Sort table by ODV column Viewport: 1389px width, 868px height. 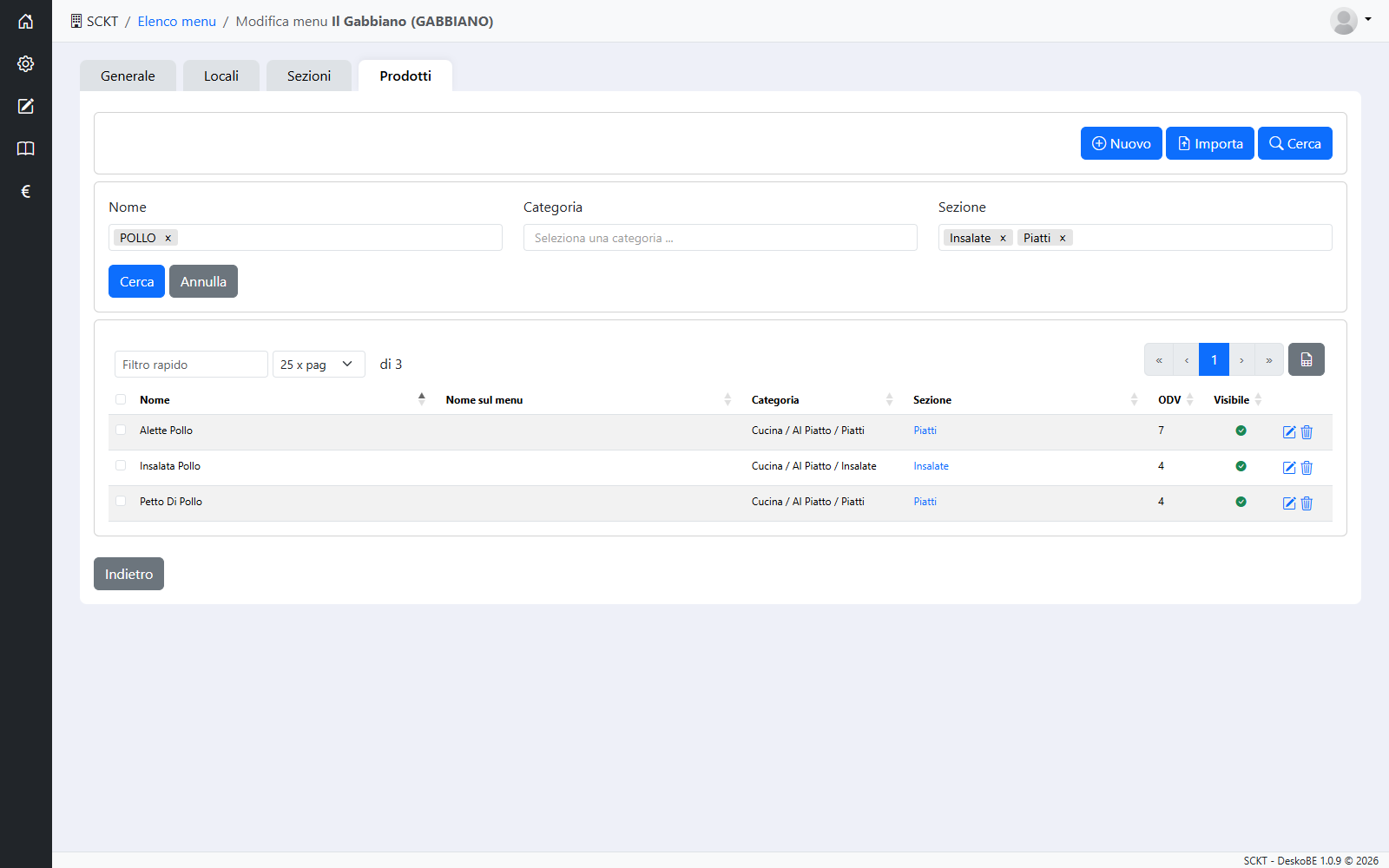coord(1175,399)
